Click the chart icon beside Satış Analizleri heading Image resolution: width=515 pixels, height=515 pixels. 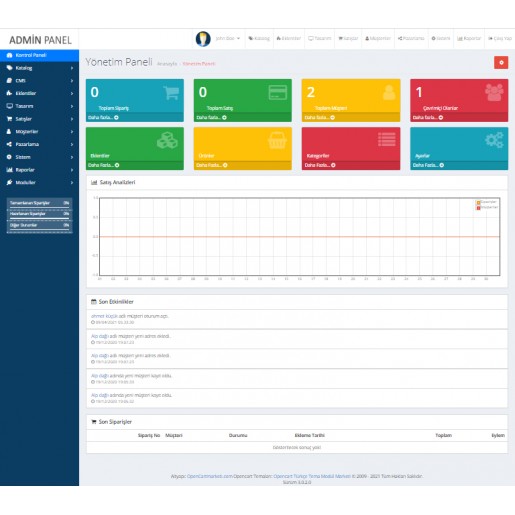tap(94, 183)
